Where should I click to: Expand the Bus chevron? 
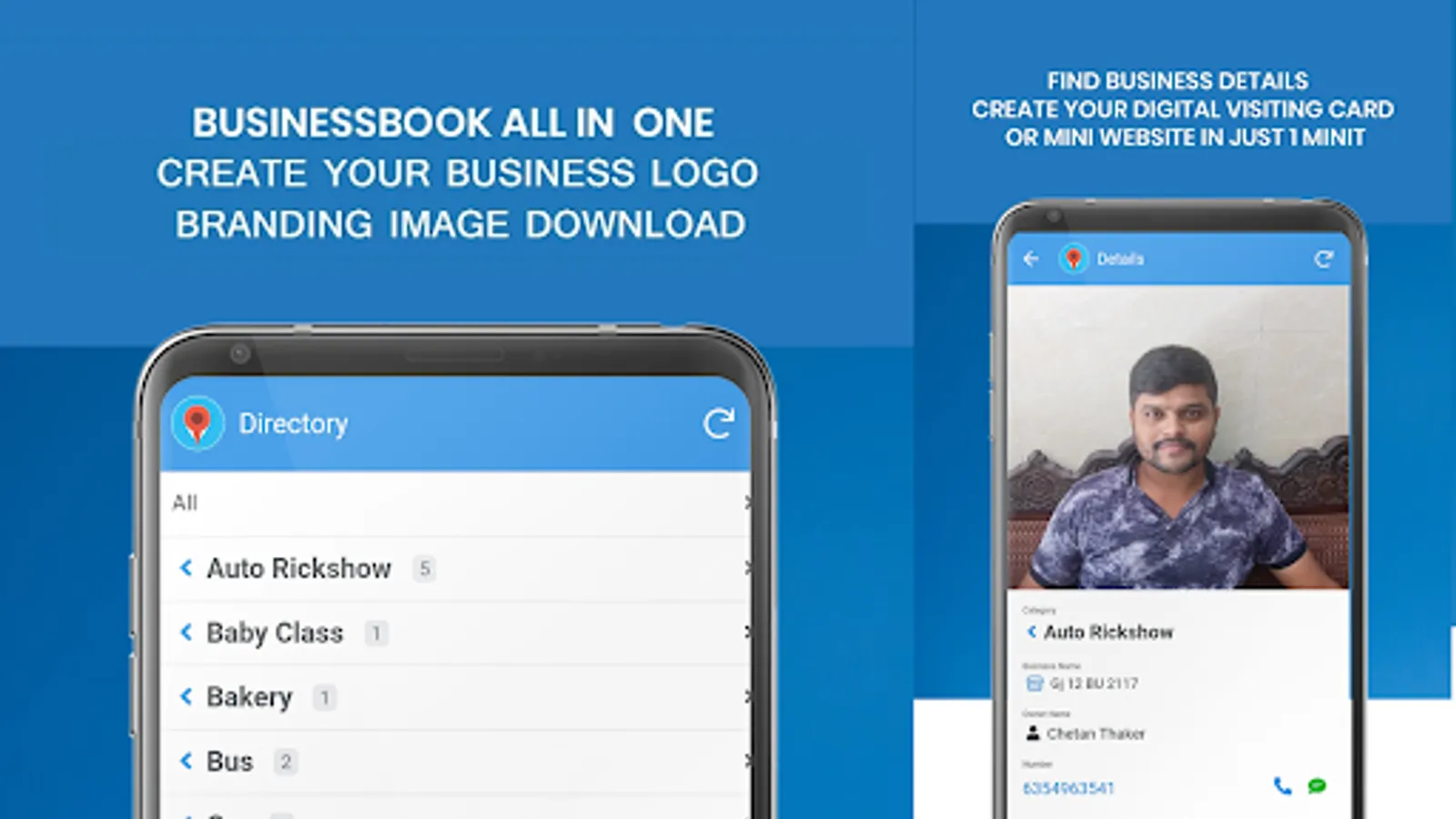187,761
